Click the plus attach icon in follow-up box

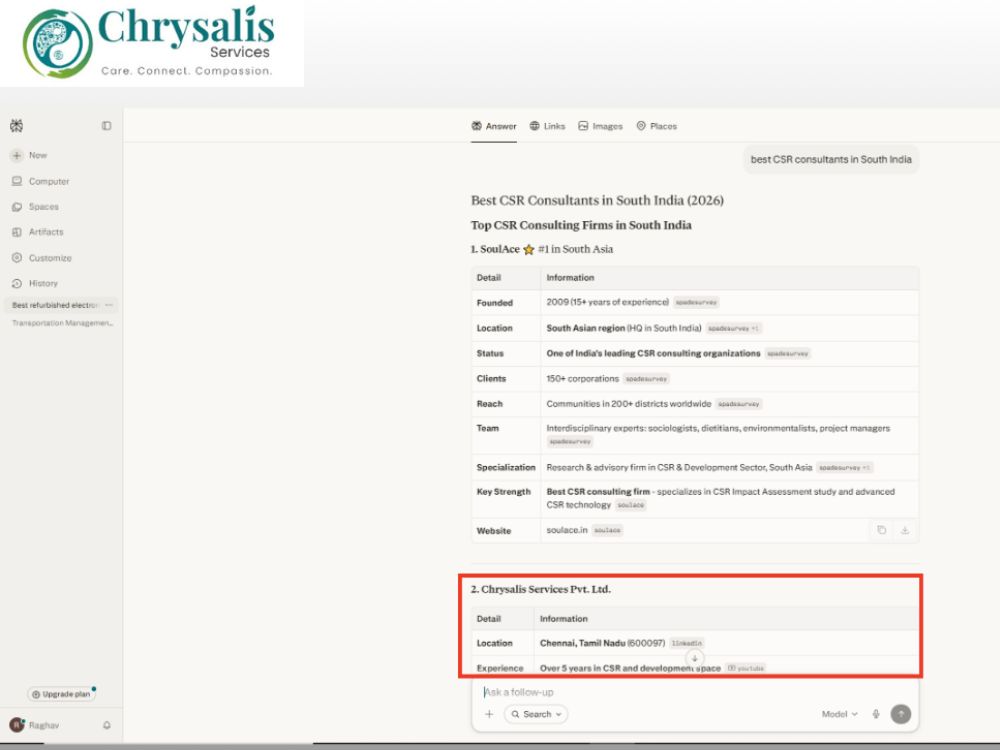click(x=489, y=714)
